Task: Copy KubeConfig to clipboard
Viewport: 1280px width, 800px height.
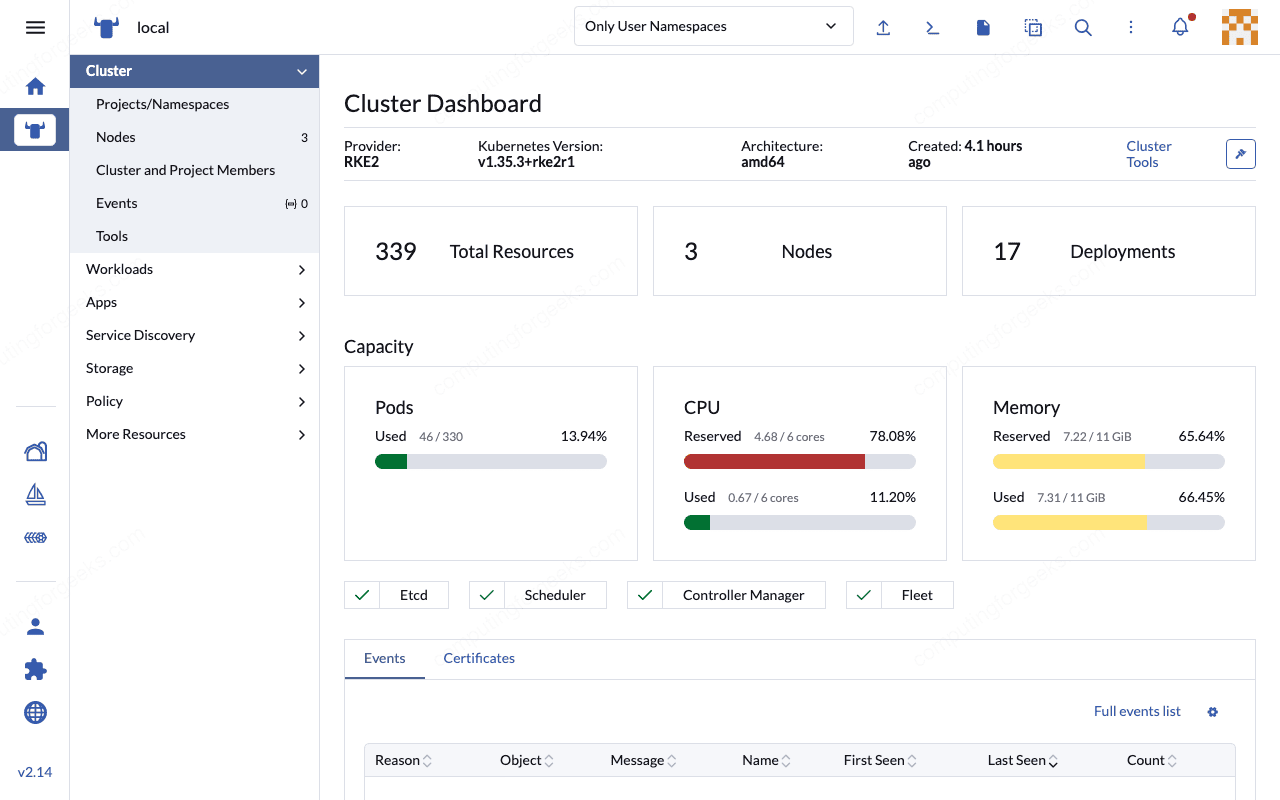Action: (x=1033, y=27)
